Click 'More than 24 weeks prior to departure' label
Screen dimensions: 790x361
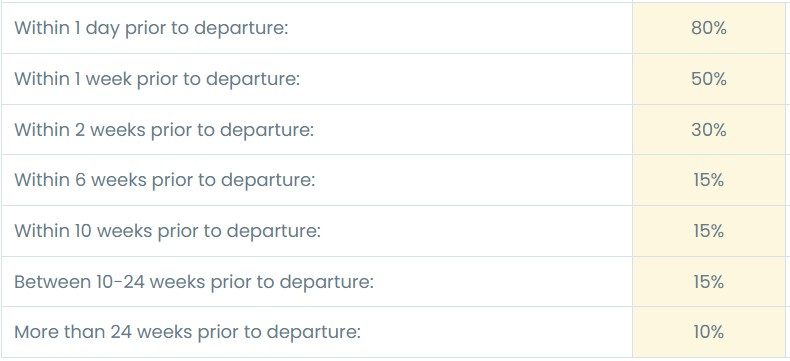187,332
